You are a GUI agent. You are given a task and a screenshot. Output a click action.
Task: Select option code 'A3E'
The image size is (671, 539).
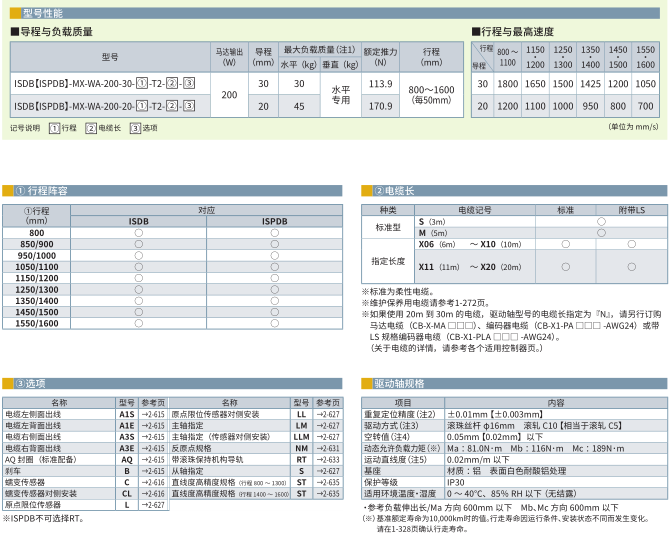pyautogui.click(x=127, y=448)
